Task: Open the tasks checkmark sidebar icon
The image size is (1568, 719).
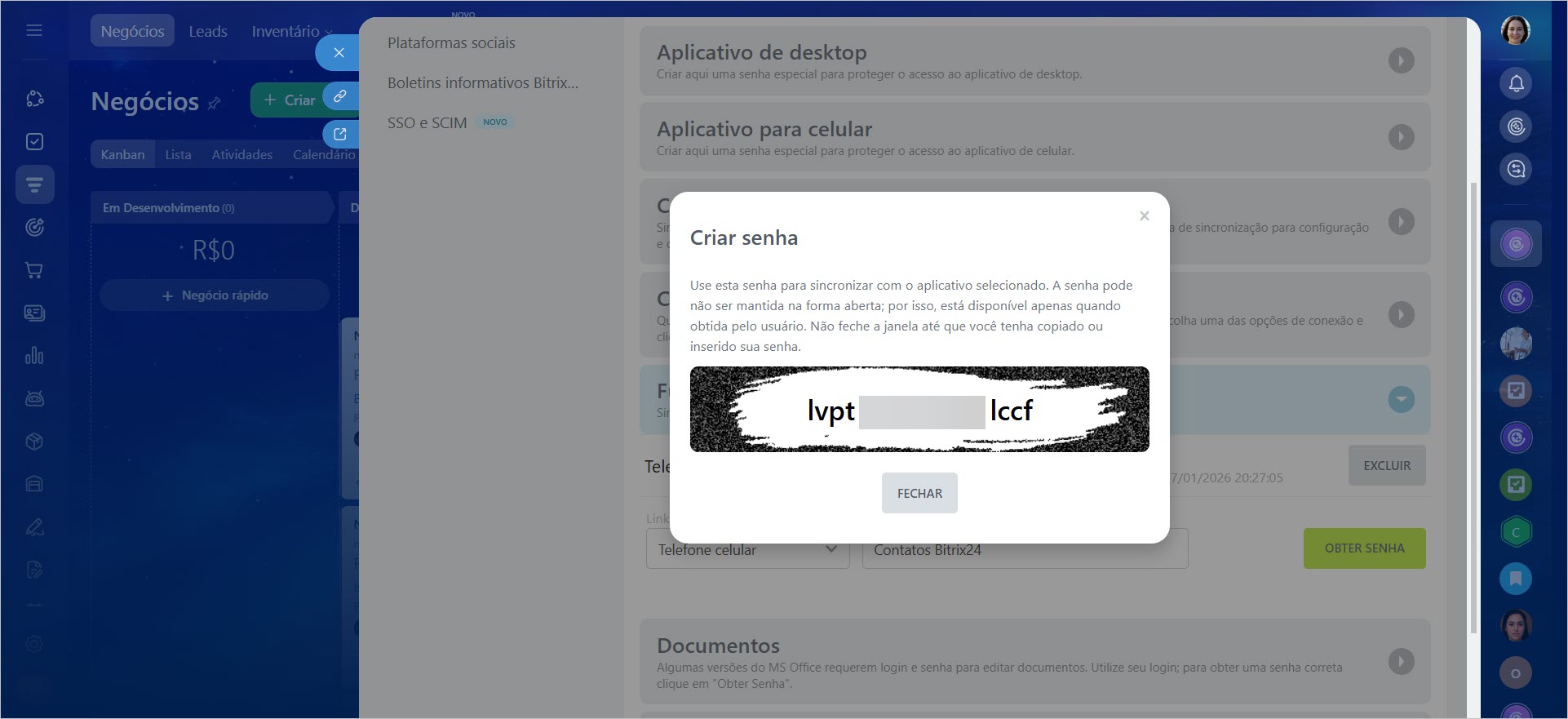Action: [x=34, y=142]
